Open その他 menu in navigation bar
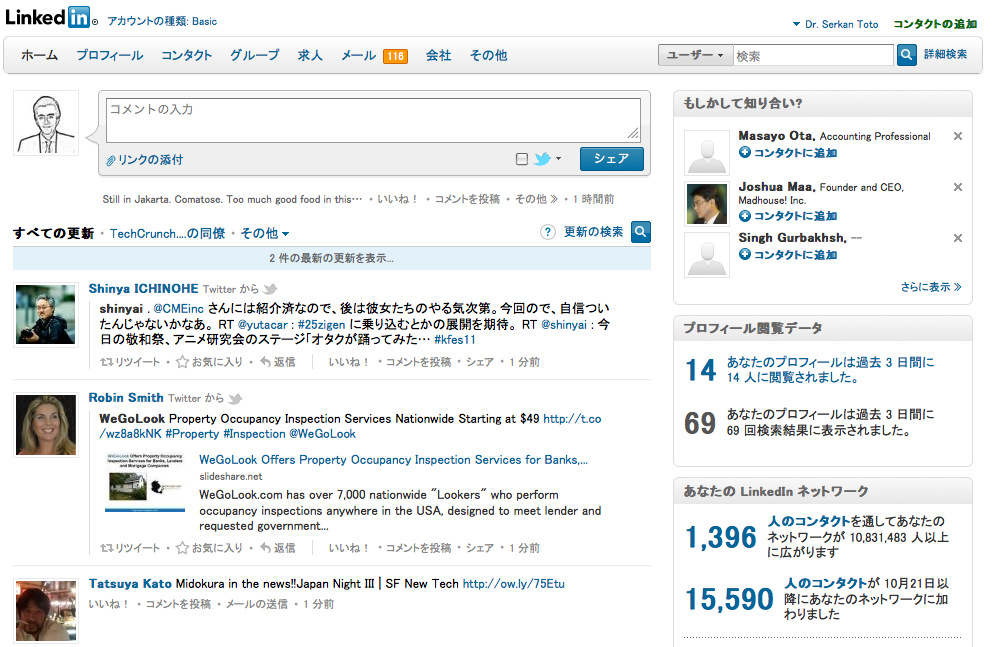Image resolution: width=992 pixels, height=647 pixels. point(488,56)
